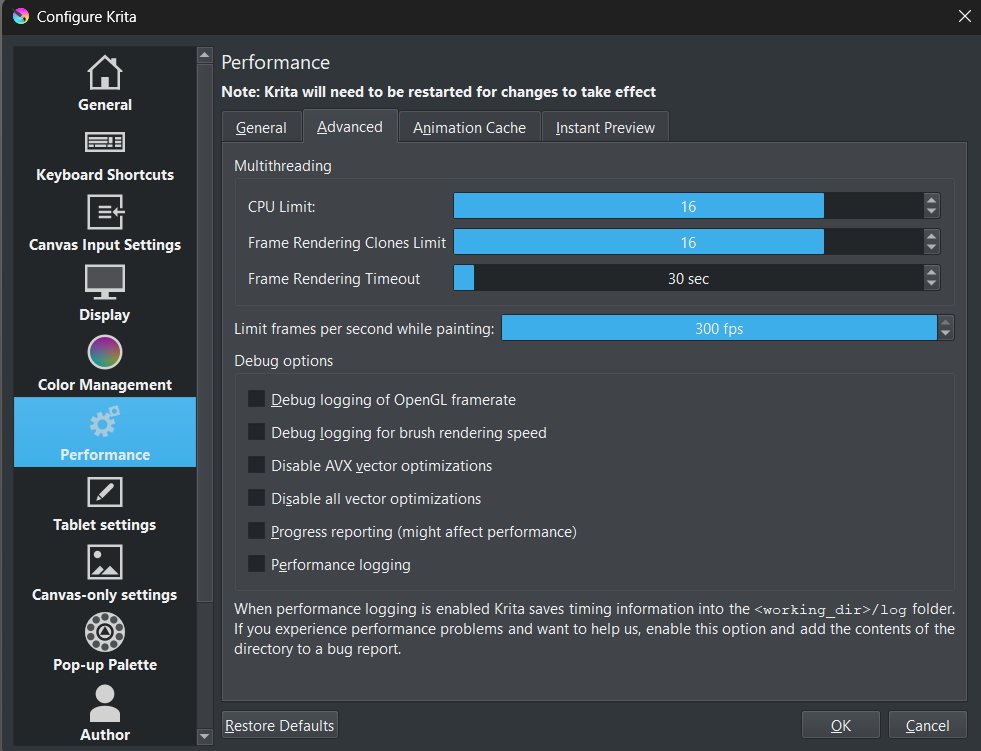The width and height of the screenshot is (981, 751).
Task: Open the Pop-up Palette icon
Action: pyautogui.click(x=105, y=632)
